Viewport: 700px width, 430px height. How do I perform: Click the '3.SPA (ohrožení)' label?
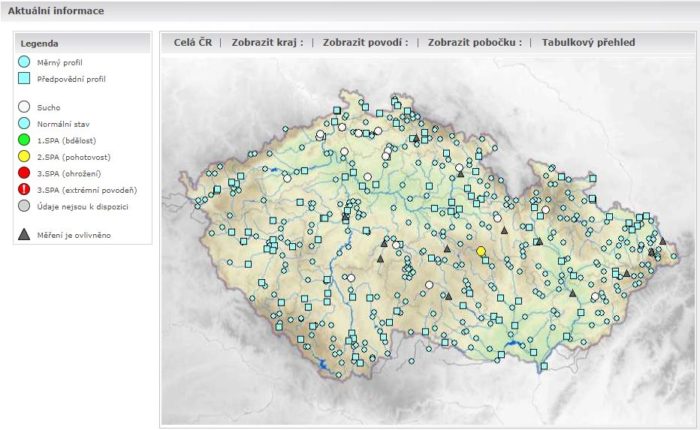pos(69,174)
